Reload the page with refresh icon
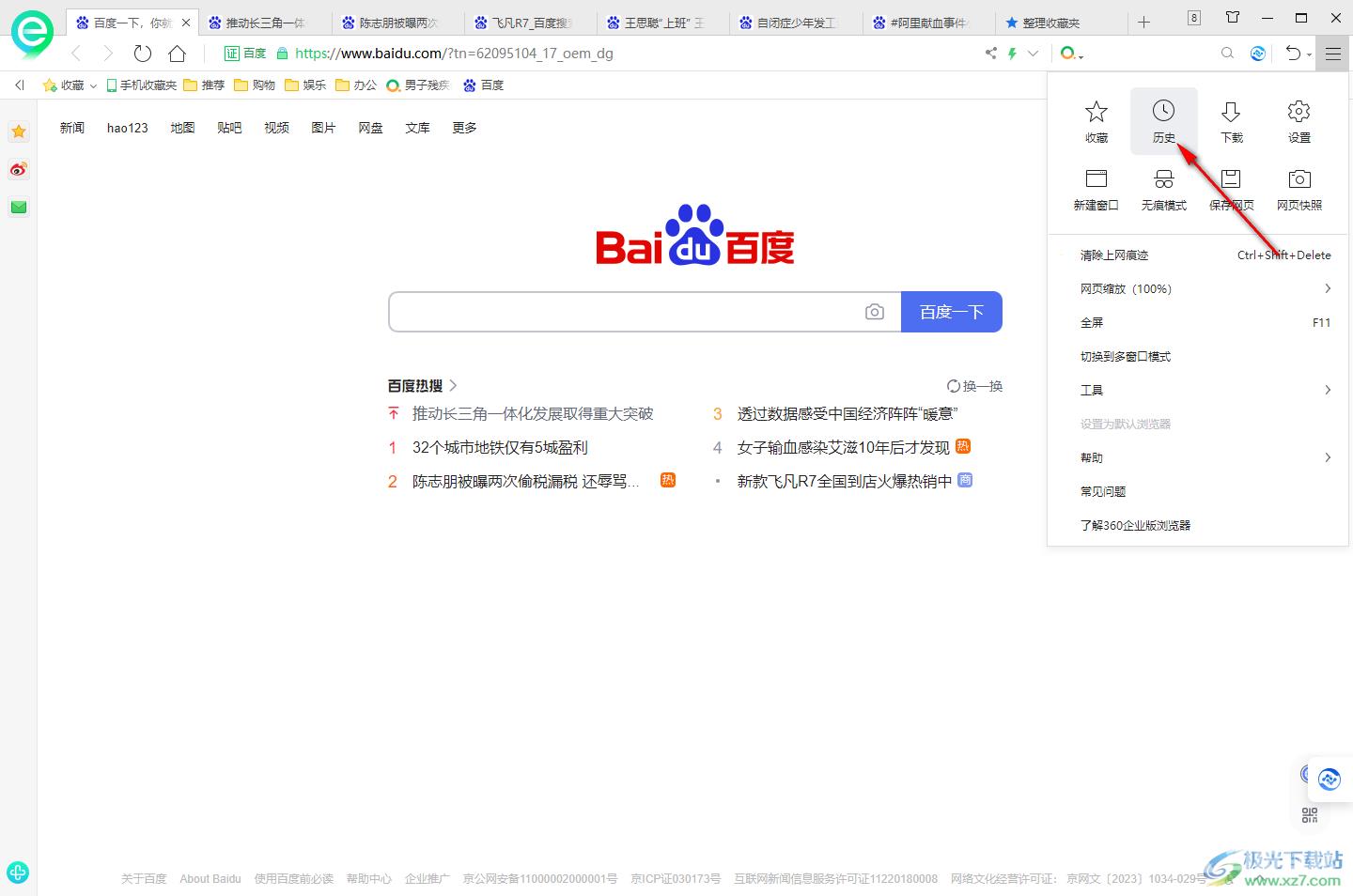Image resolution: width=1353 pixels, height=896 pixels. coord(142,54)
